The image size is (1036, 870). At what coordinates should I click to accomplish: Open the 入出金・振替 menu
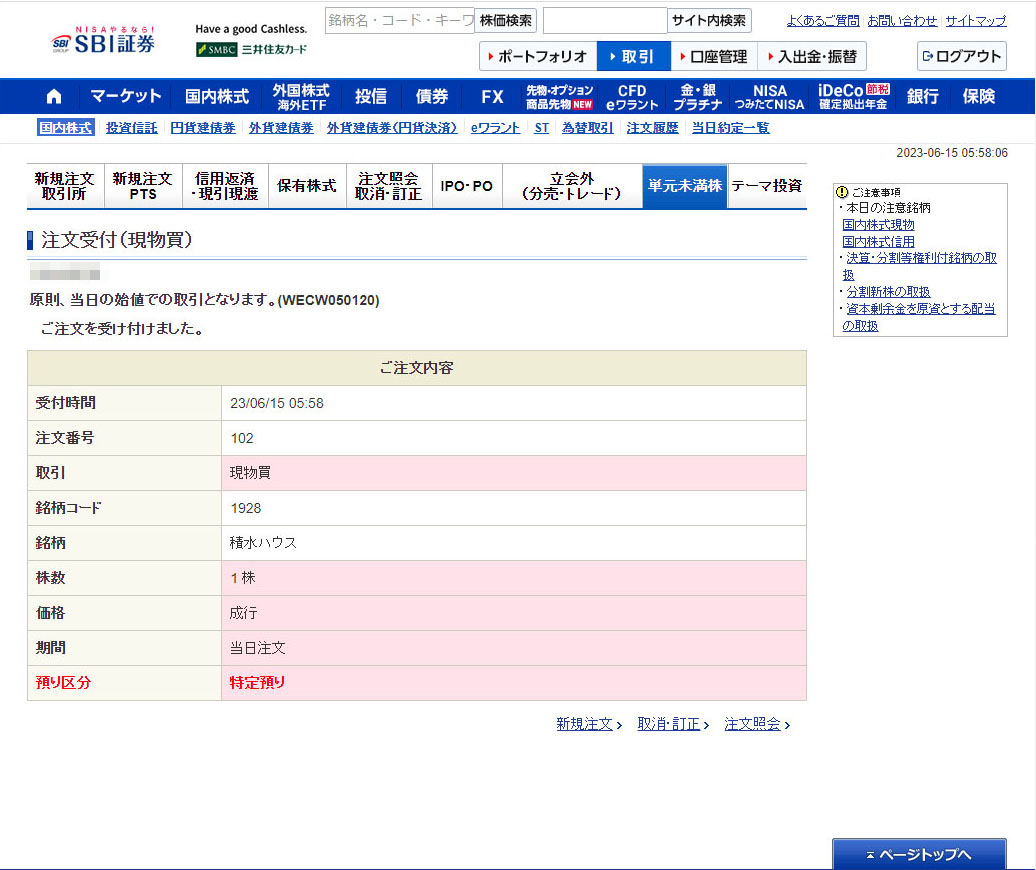tap(811, 56)
